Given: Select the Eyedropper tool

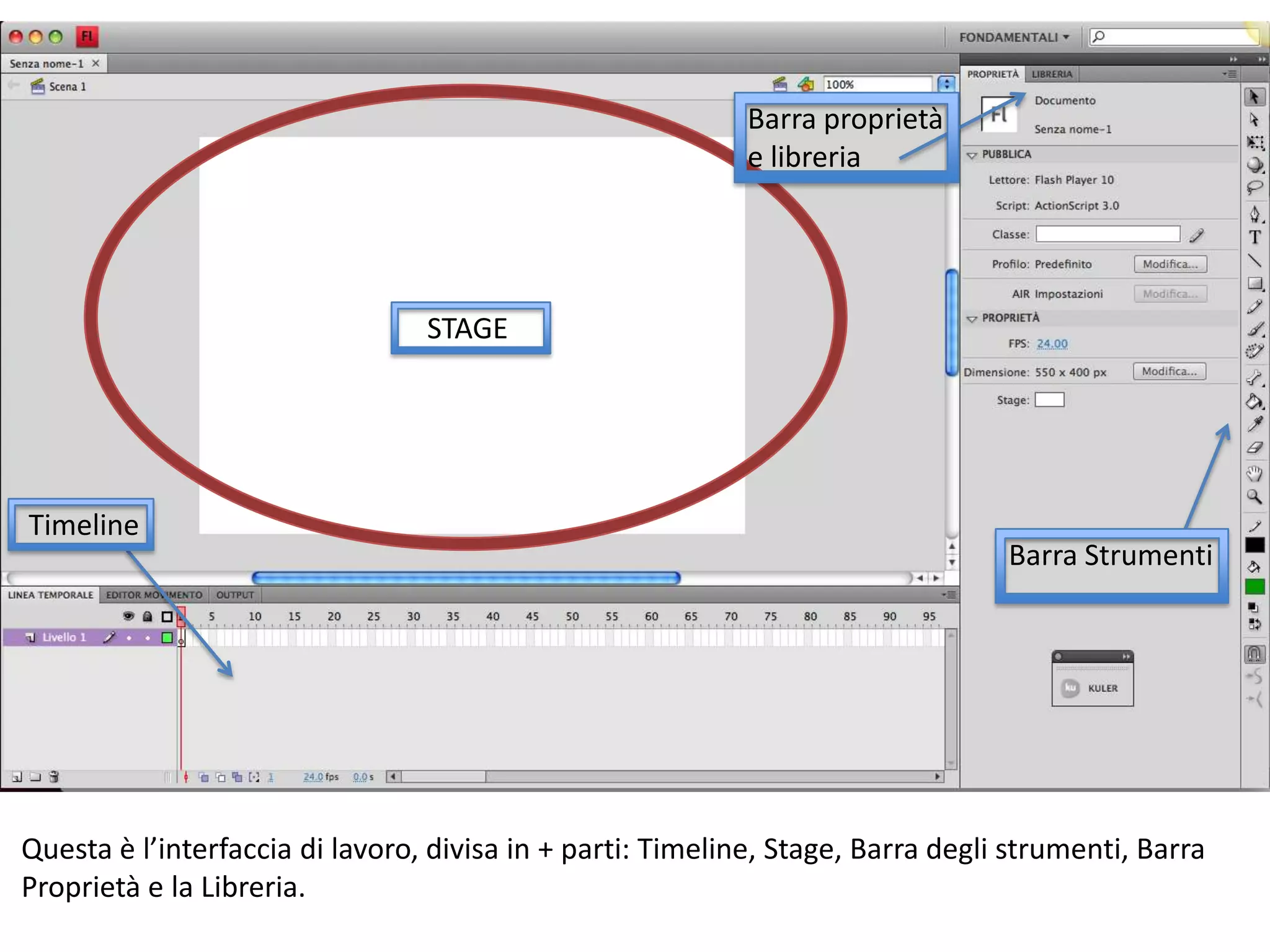Looking at the screenshot, I should pyautogui.click(x=1254, y=425).
